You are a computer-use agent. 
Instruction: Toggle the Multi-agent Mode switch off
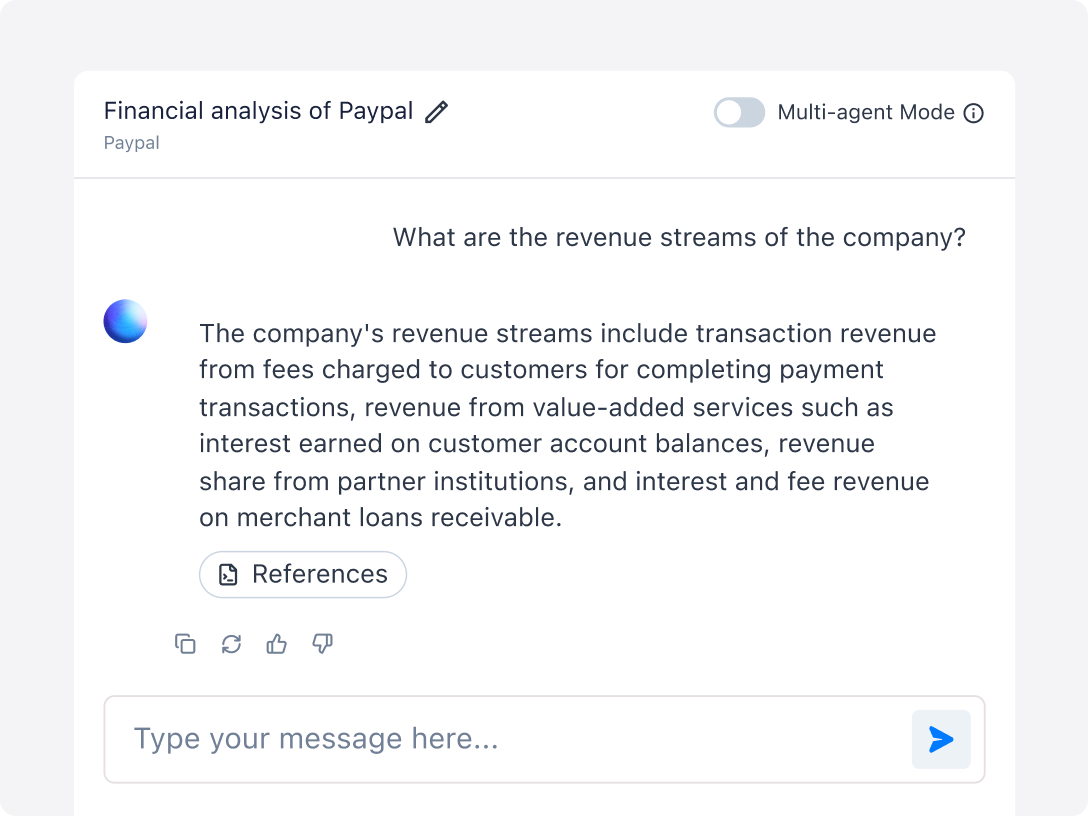tap(739, 113)
